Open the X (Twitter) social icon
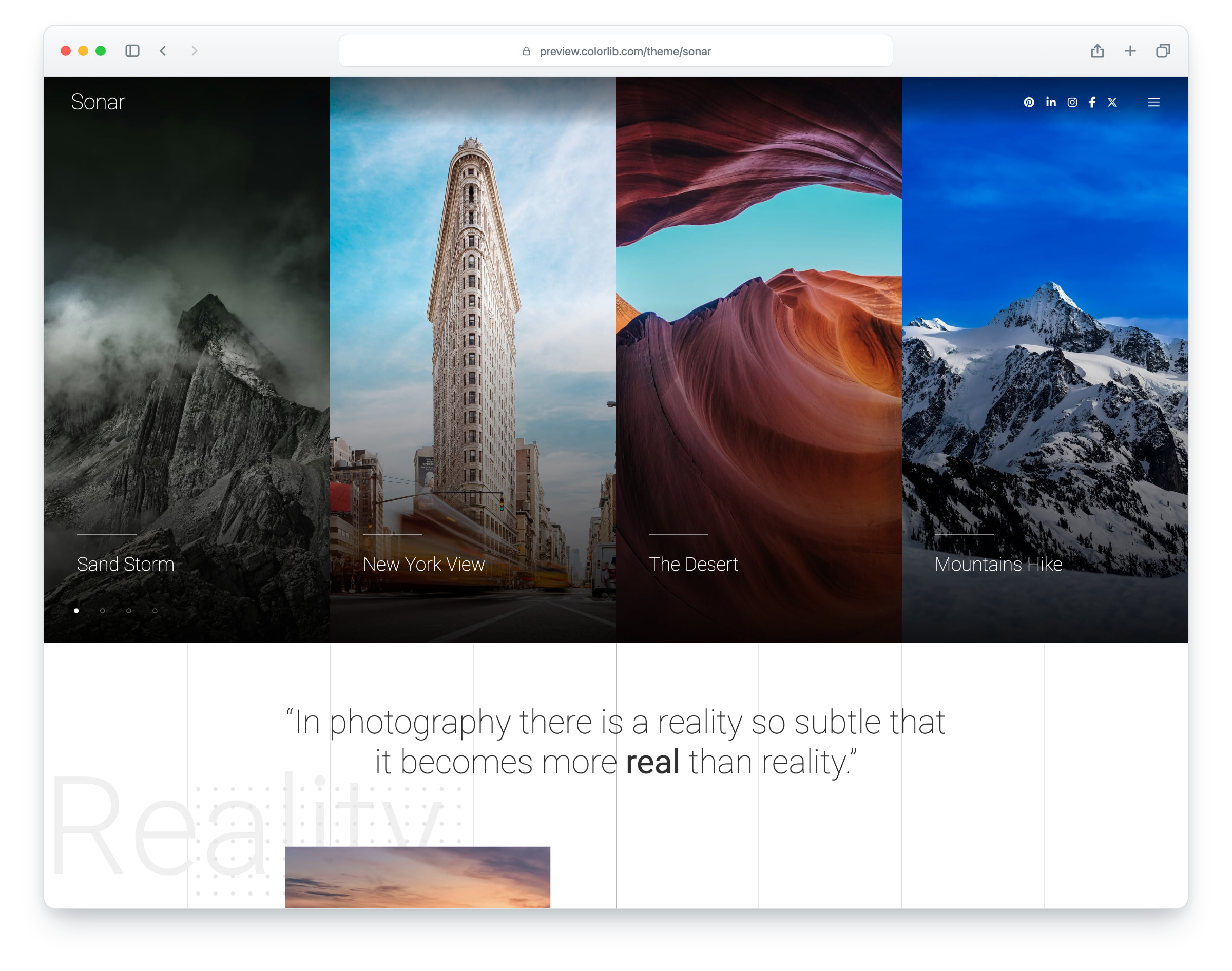Screen dimensions: 1232x971 point(1112,102)
